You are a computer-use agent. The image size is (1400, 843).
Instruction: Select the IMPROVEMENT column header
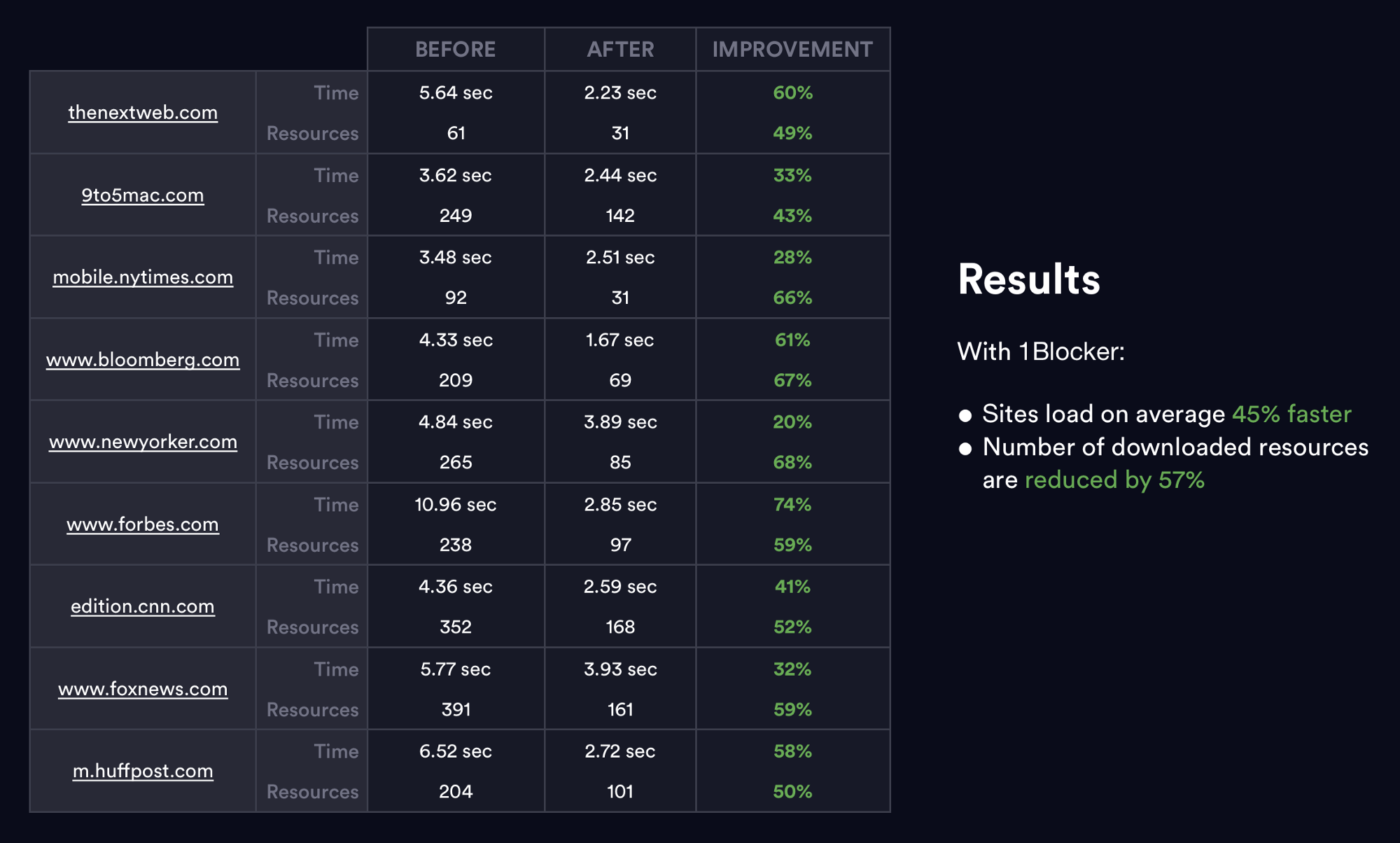[792, 50]
